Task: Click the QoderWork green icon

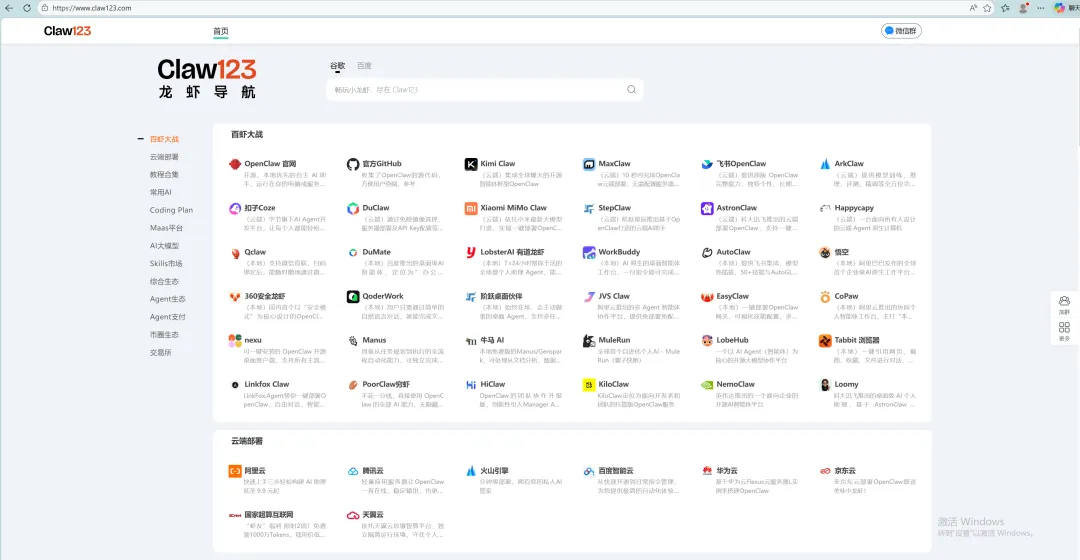Action: pos(353,296)
